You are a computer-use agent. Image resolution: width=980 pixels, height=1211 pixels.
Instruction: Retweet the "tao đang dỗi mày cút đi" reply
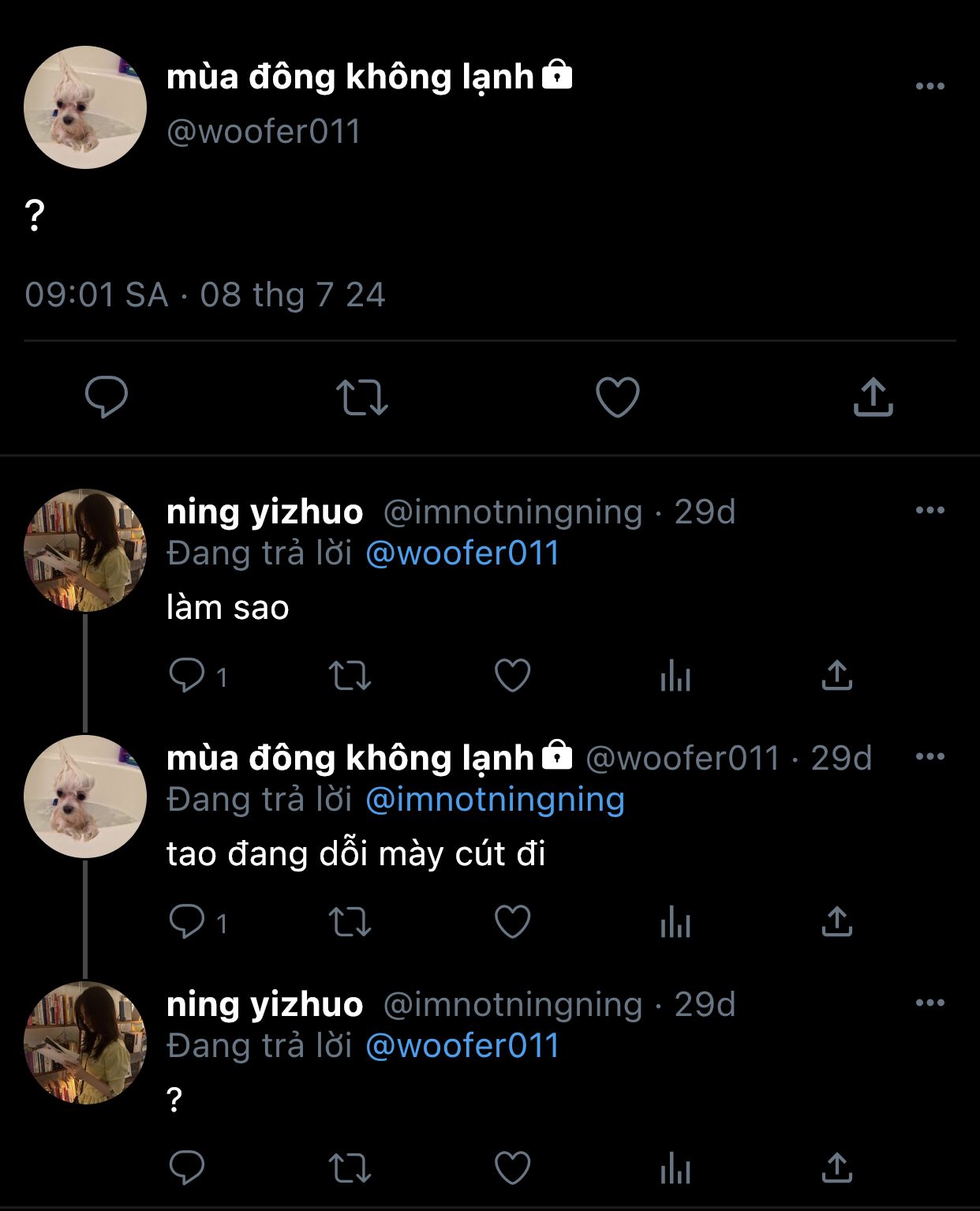[350, 922]
